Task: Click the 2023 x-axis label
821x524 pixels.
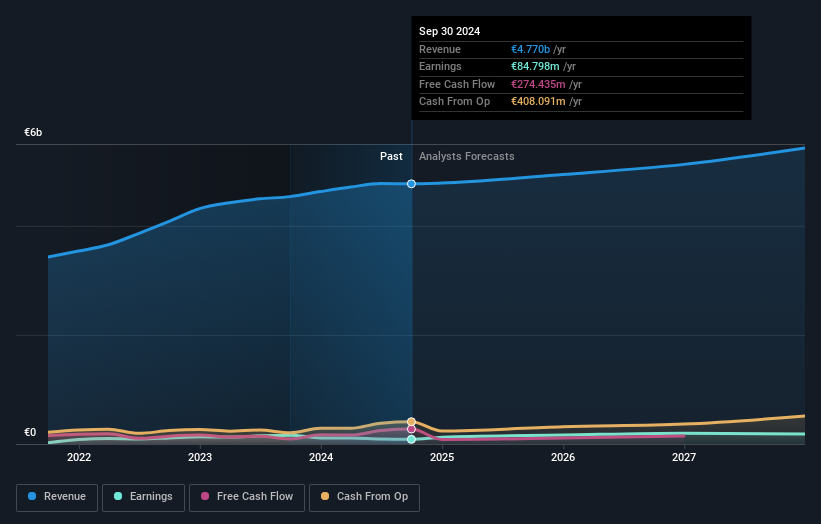Action: pos(200,458)
